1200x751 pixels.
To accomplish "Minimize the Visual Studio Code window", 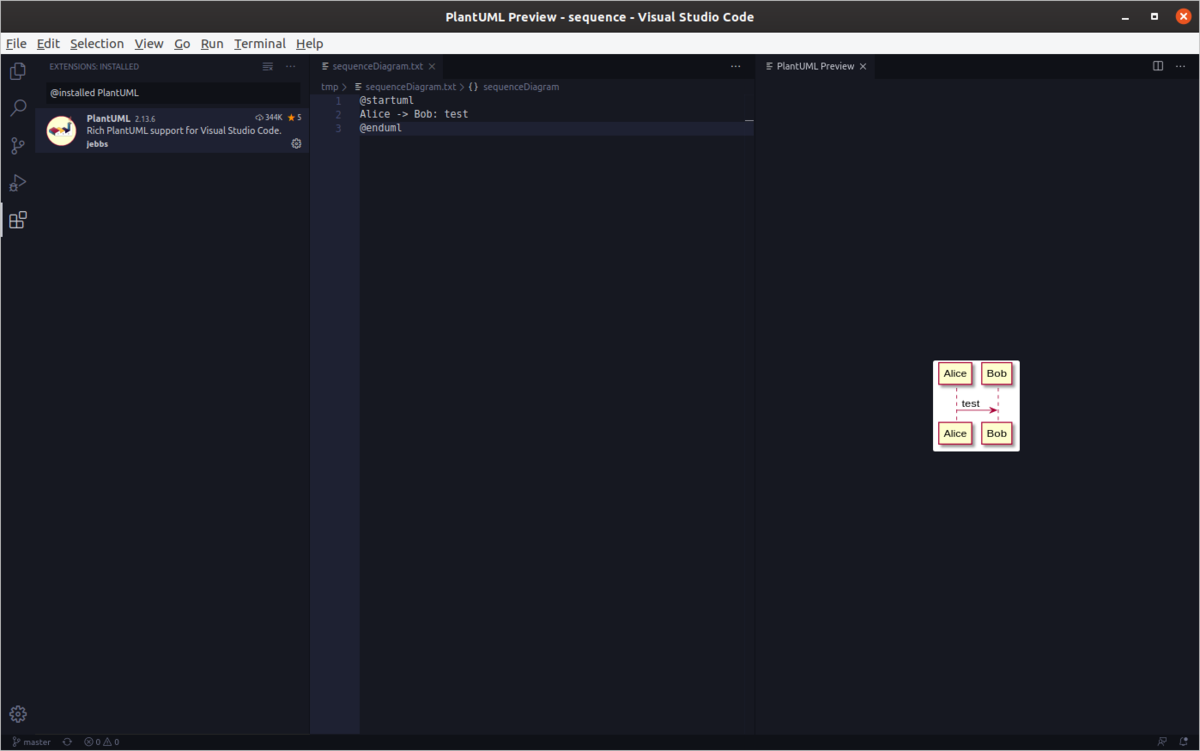I will point(1127,17).
